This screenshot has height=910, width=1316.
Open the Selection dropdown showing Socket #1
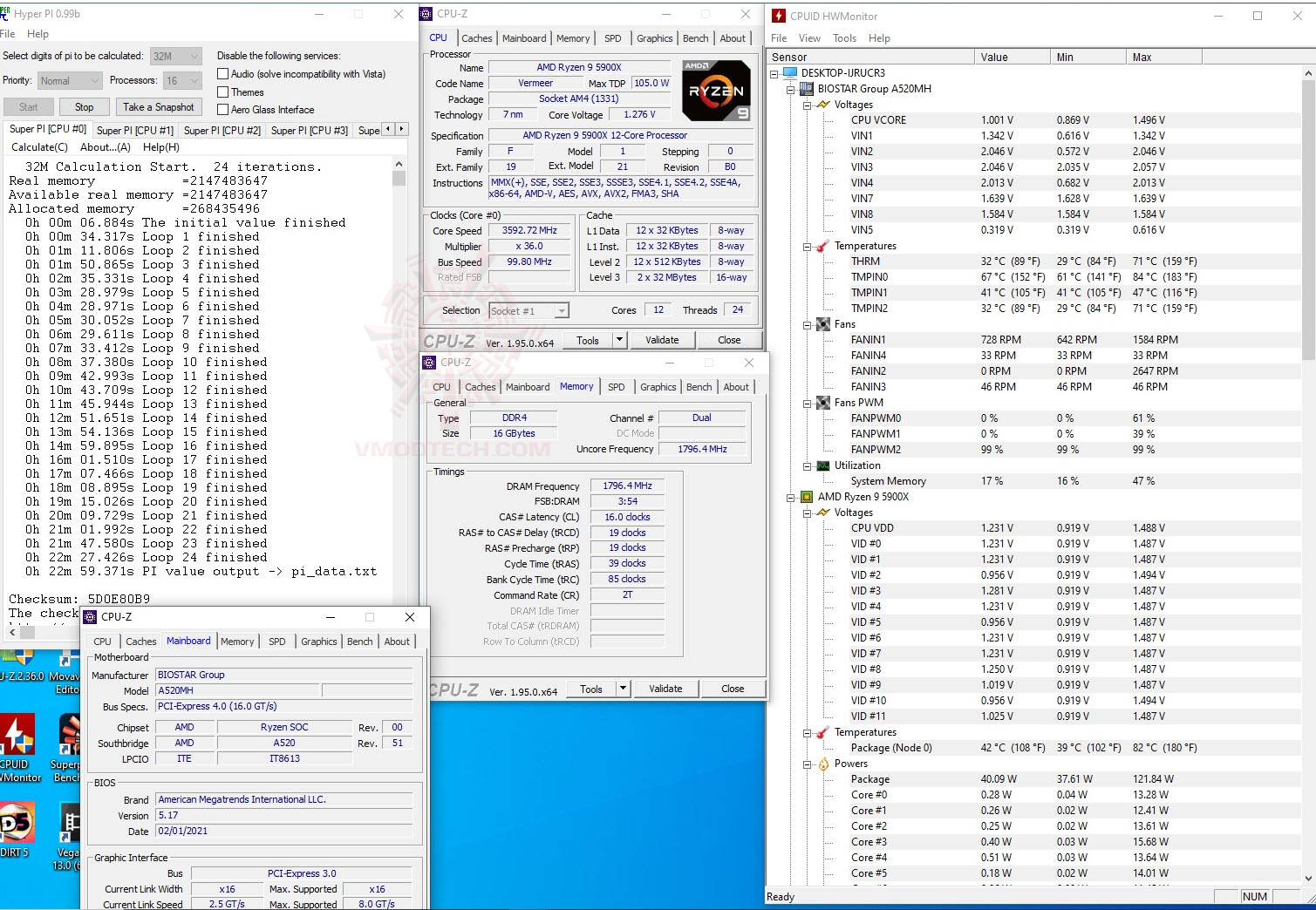[x=528, y=310]
